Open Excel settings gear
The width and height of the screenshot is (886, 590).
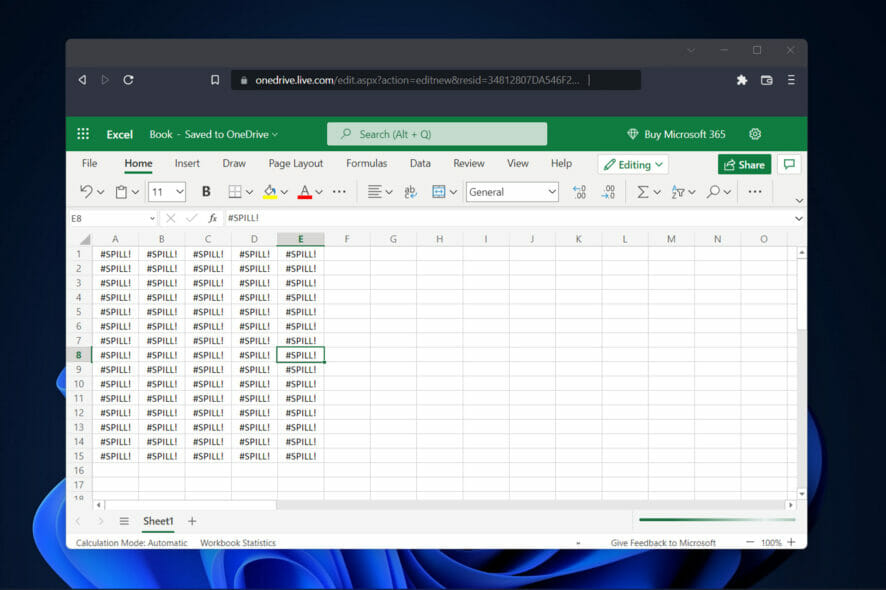(x=755, y=134)
